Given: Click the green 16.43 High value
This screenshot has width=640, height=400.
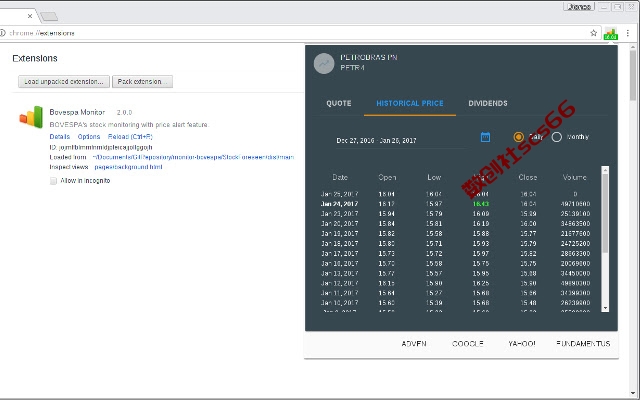Looking at the screenshot, I should (481, 204).
